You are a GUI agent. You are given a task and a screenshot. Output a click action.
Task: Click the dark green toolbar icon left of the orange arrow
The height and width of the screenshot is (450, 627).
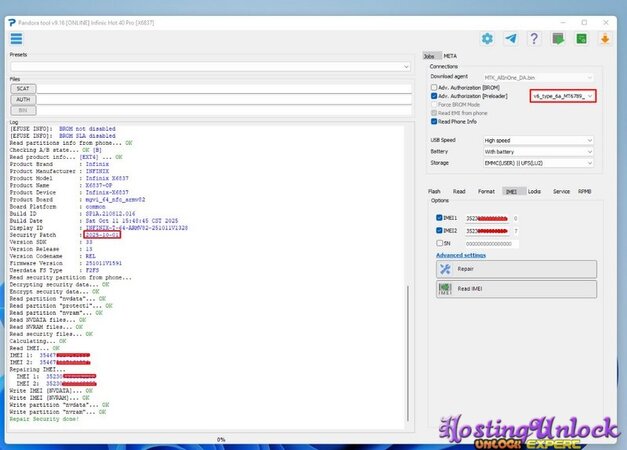pos(582,39)
